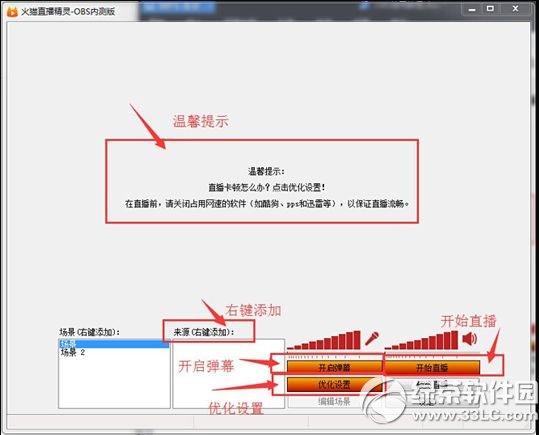The height and width of the screenshot is (435, 539).
Task: Click the 场景 (右键添加) label
Action: (90, 332)
